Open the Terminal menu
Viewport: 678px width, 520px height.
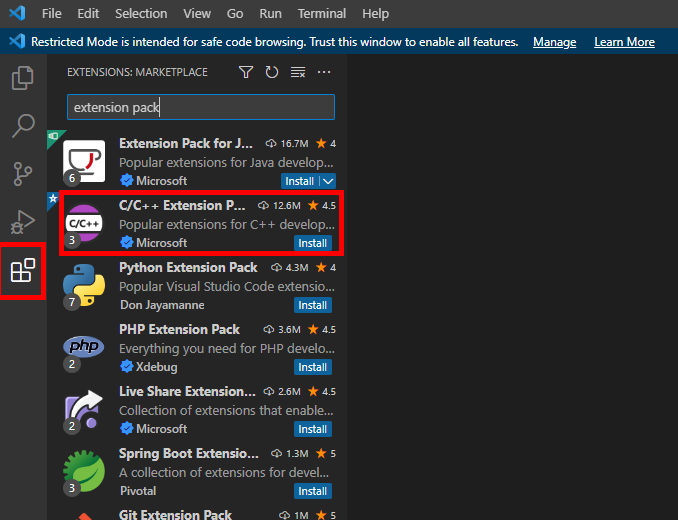click(x=322, y=13)
